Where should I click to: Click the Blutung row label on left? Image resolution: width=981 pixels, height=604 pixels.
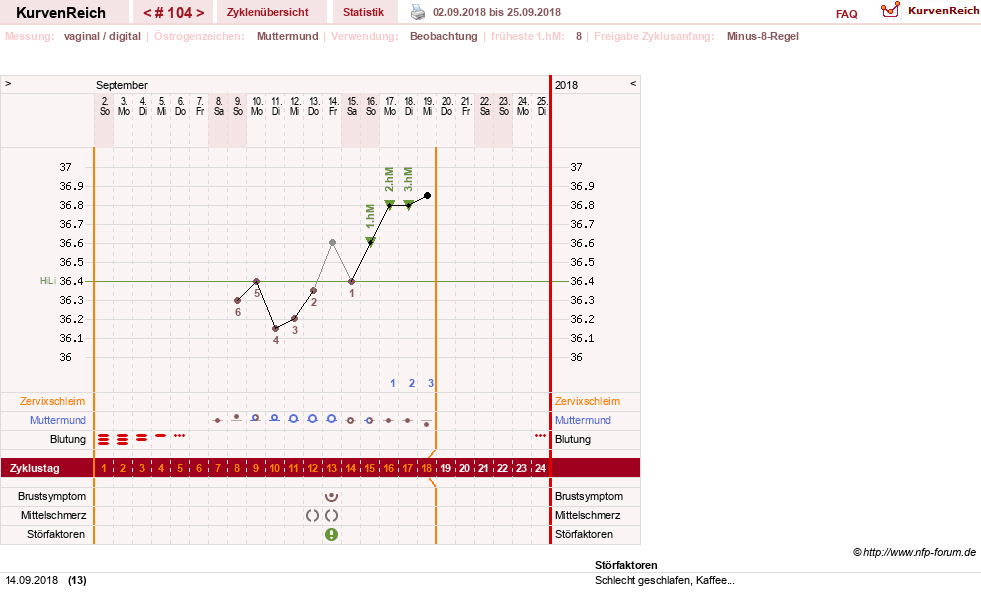tap(68, 439)
